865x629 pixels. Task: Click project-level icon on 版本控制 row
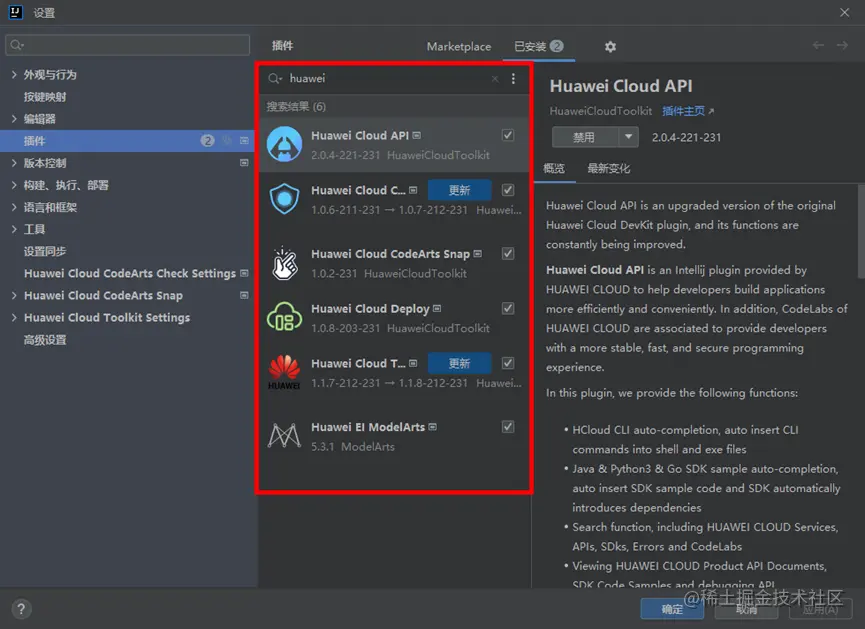pos(244,163)
